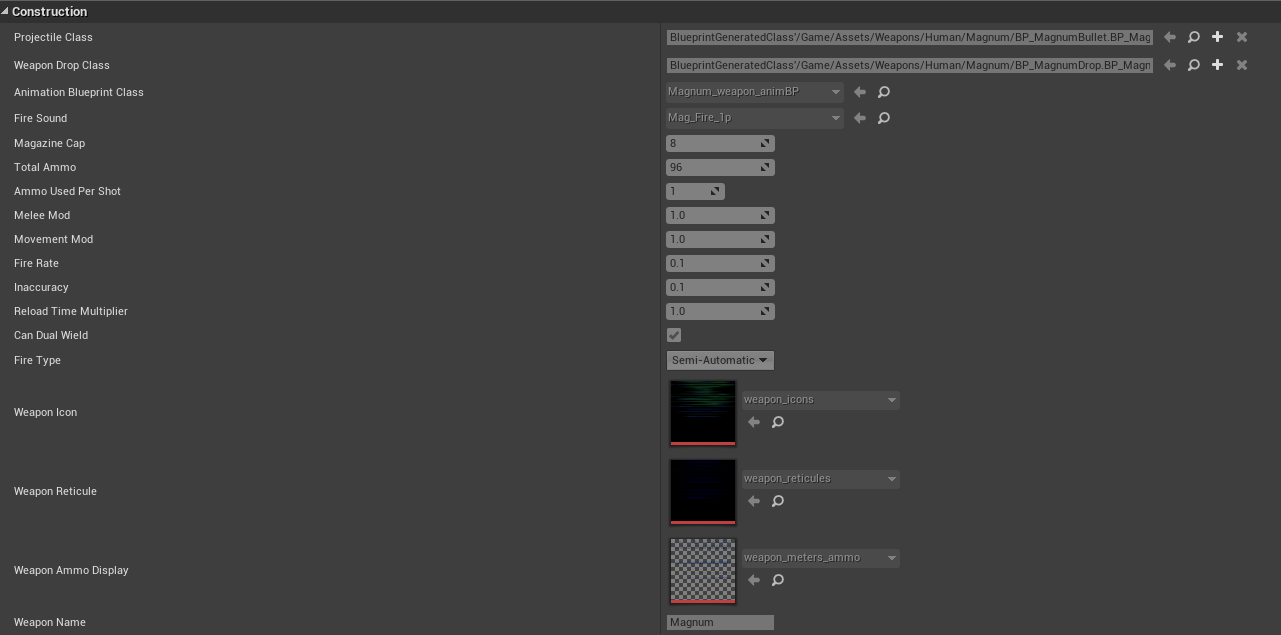Viewport: 1281px width, 635px height.
Task: Click Projectile Class path field
Action: (910, 37)
